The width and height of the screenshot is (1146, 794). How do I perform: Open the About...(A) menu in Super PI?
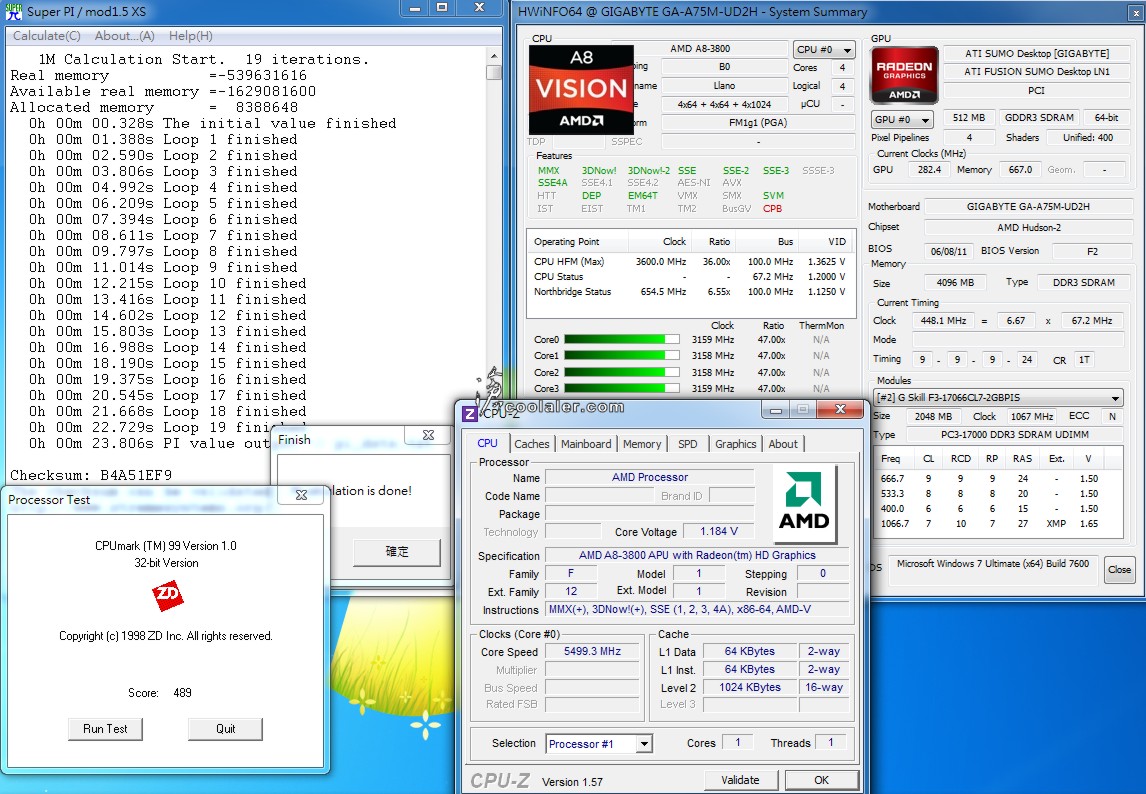point(124,36)
